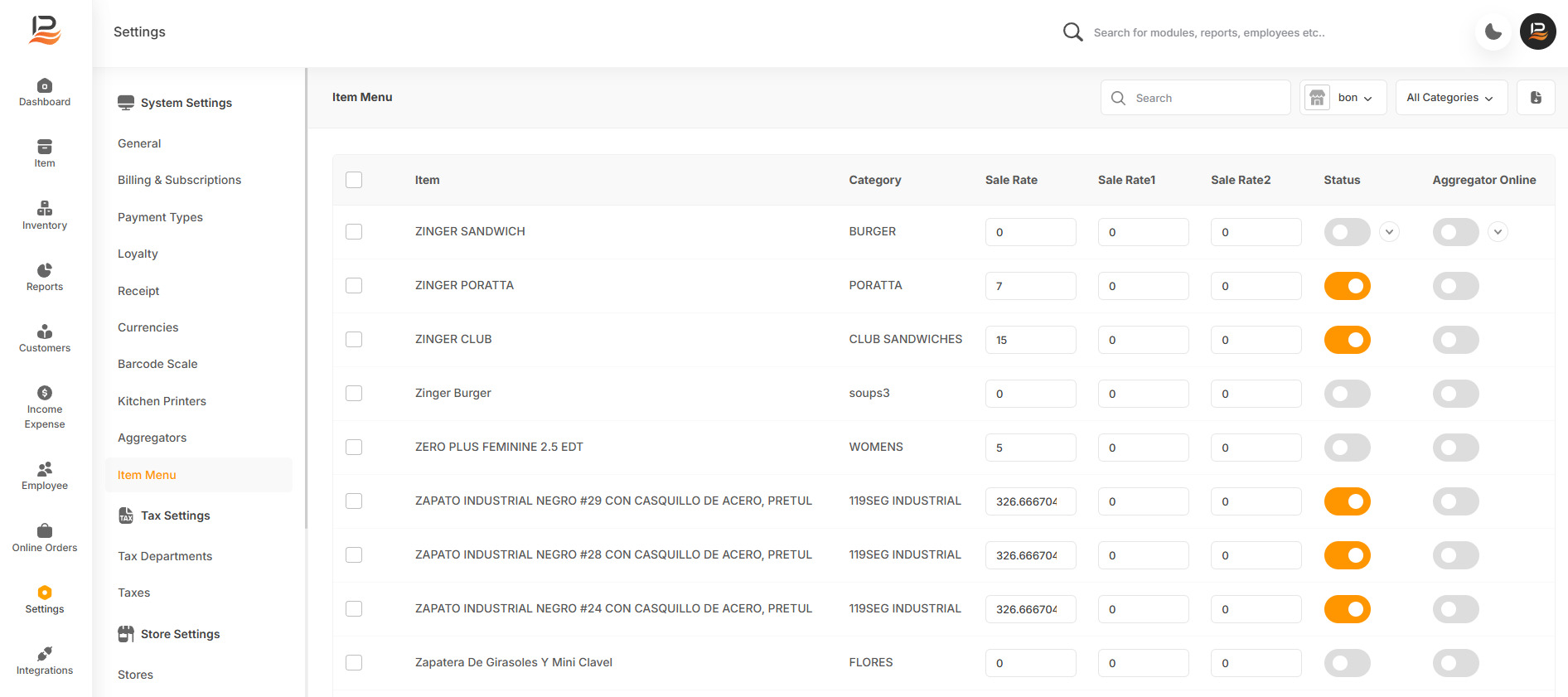Screen dimensions: 1568x697
Task: Enable ZERO PLUS FEMININE aggregator online toggle
Action: [x=1456, y=448]
